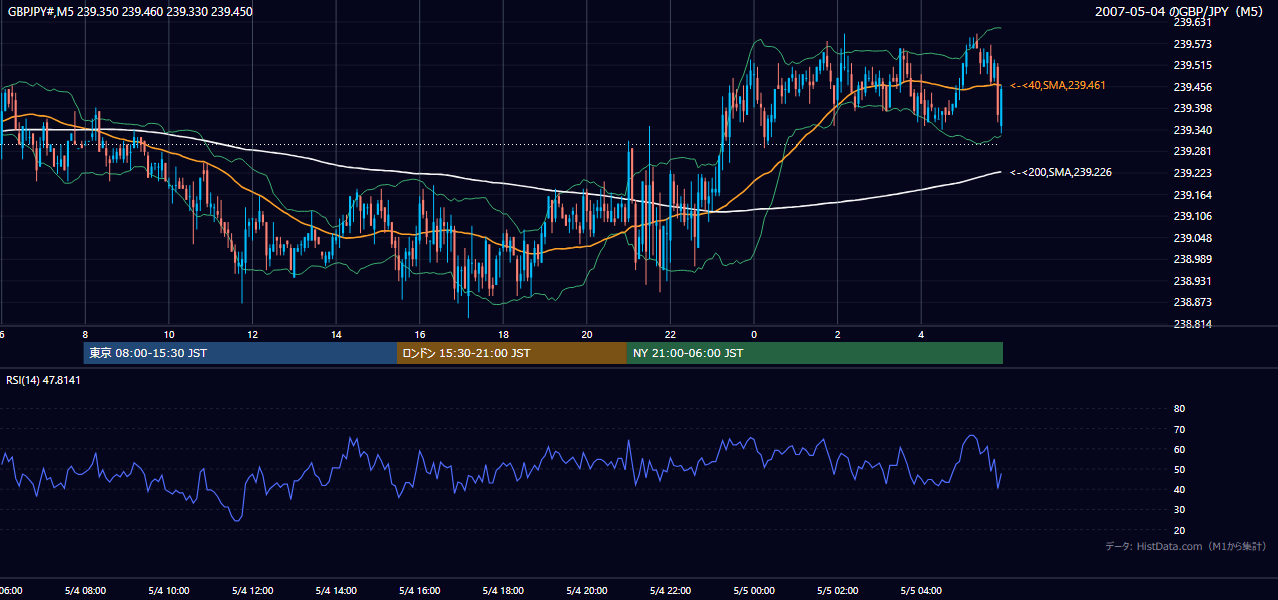
Task: Click price axis value 239.573
Action: tap(1192, 44)
